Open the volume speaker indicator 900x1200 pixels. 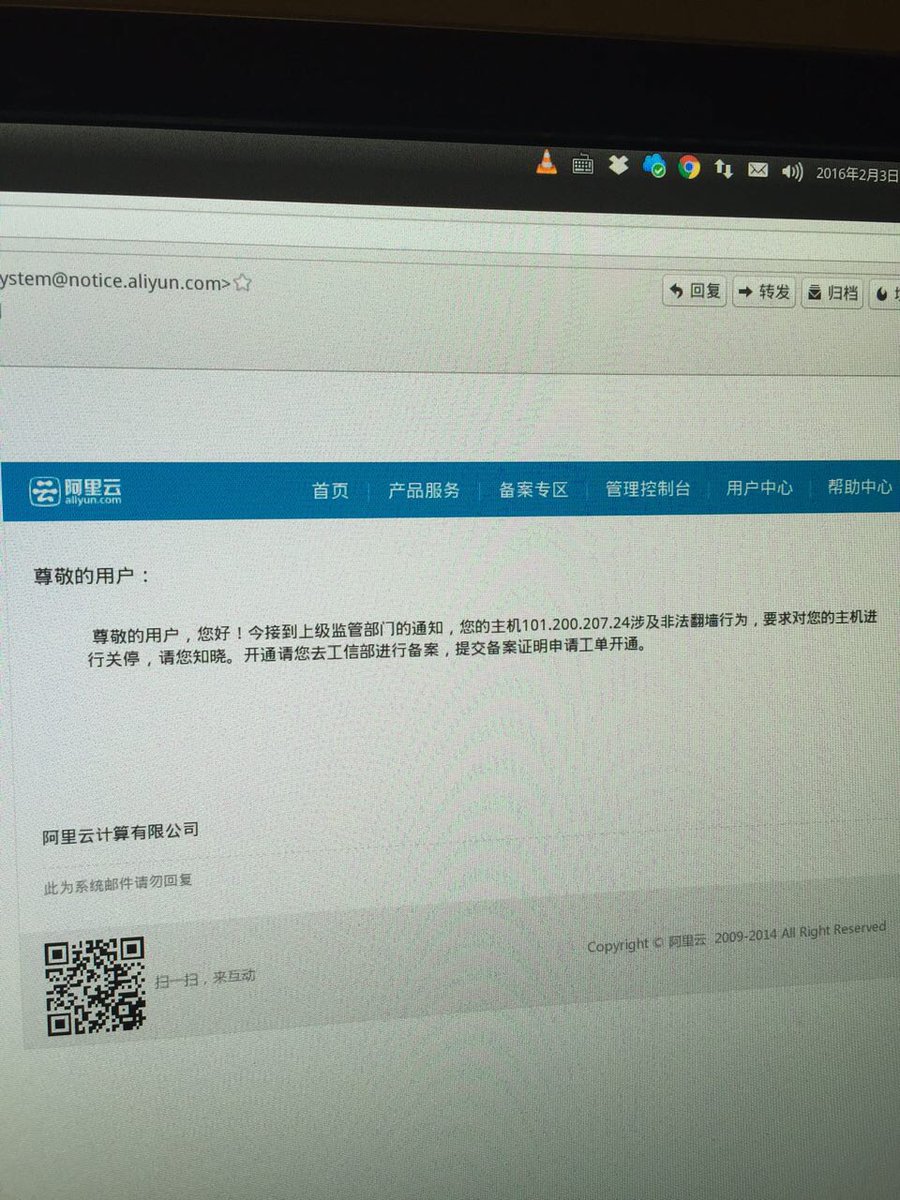point(792,172)
